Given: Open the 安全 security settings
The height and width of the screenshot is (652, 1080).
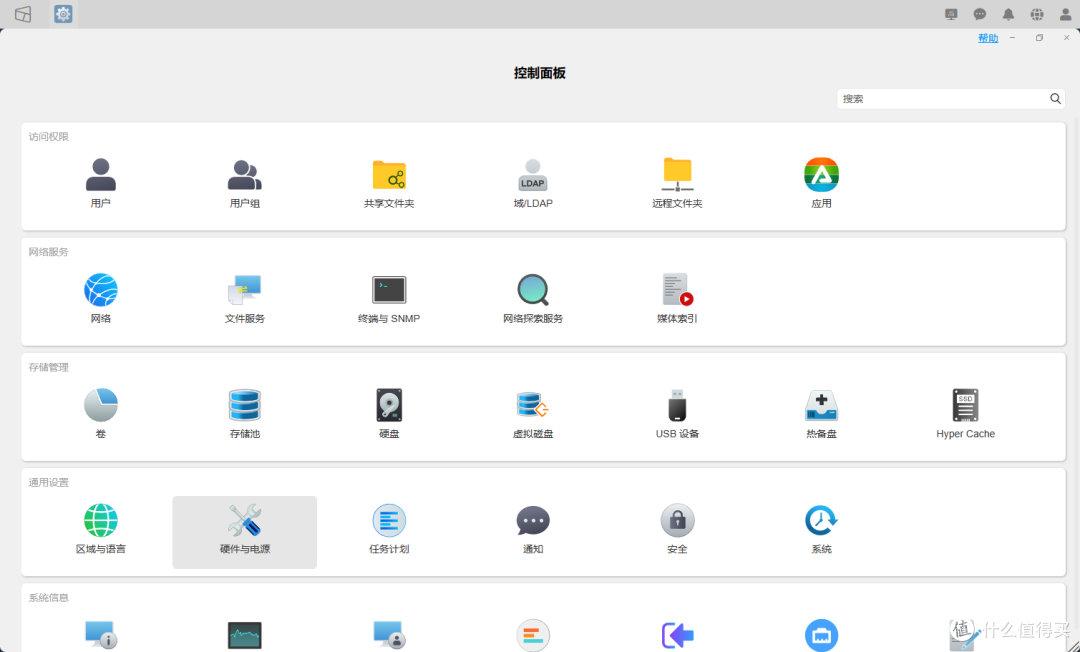Looking at the screenshot, I should (677, 529).
